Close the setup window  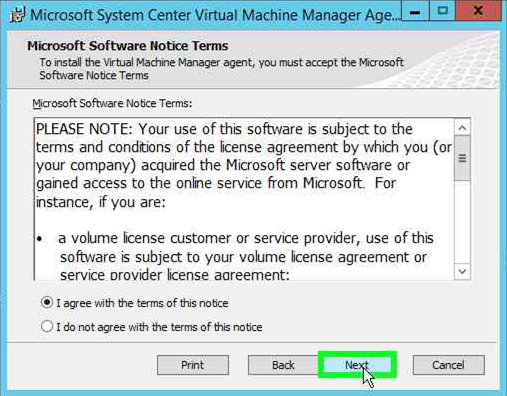(x=478, y=11)
